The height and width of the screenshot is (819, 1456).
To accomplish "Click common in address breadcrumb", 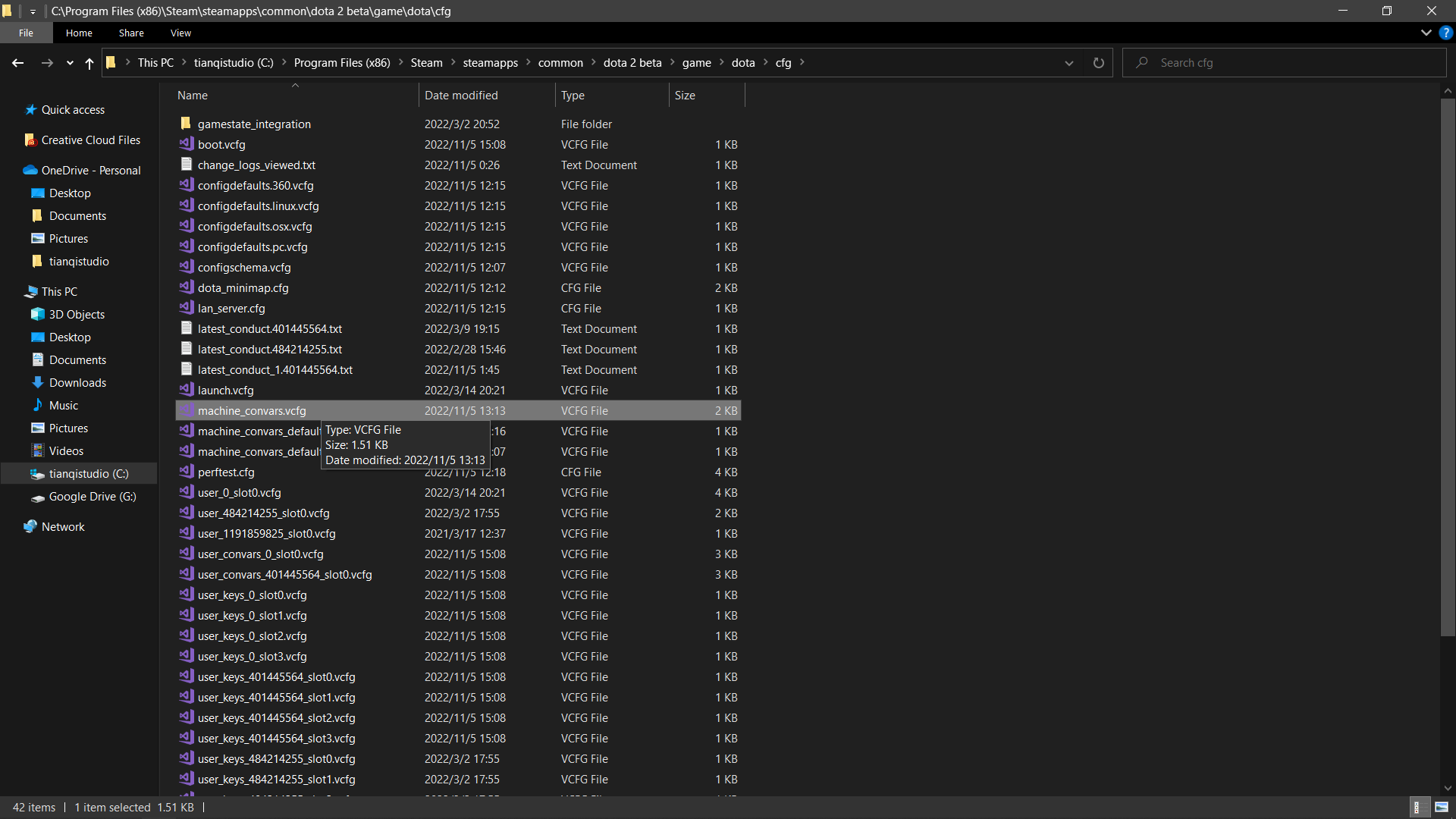I will point(560,63).
